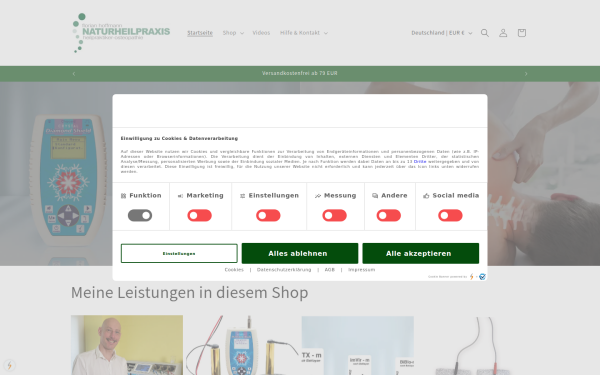Screen dimensions: 600x375
Task: Click the cookie banner verified badge icon
Action: pos(483,277)
